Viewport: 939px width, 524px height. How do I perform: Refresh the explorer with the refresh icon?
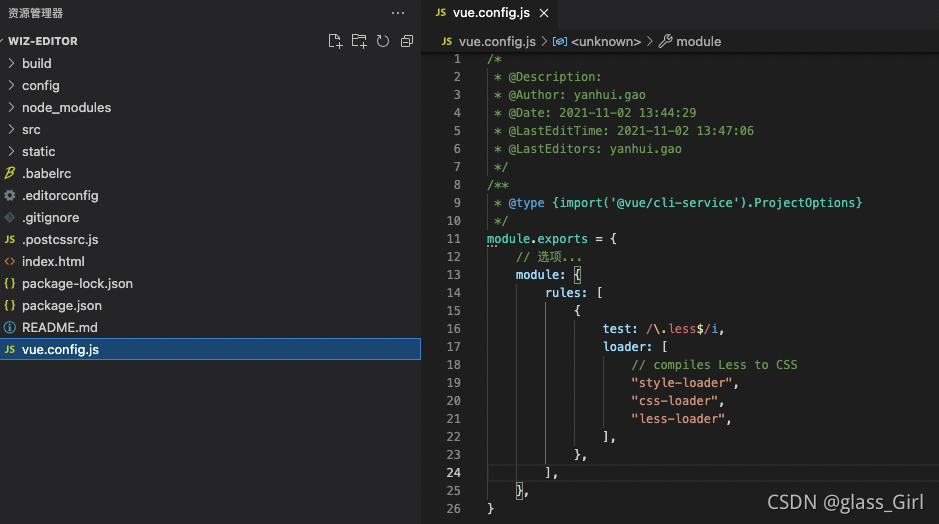click(383, 41)
